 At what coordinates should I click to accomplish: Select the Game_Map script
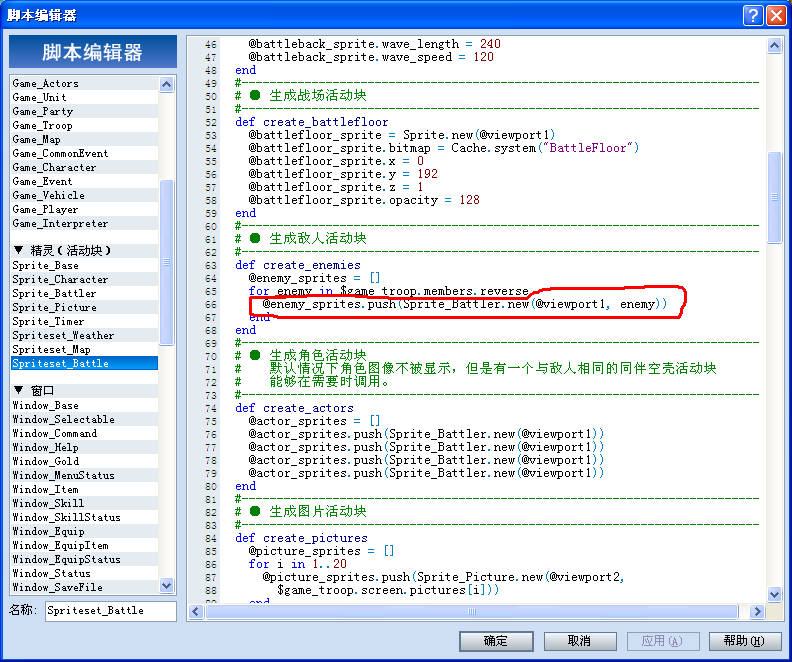(84, 139)
